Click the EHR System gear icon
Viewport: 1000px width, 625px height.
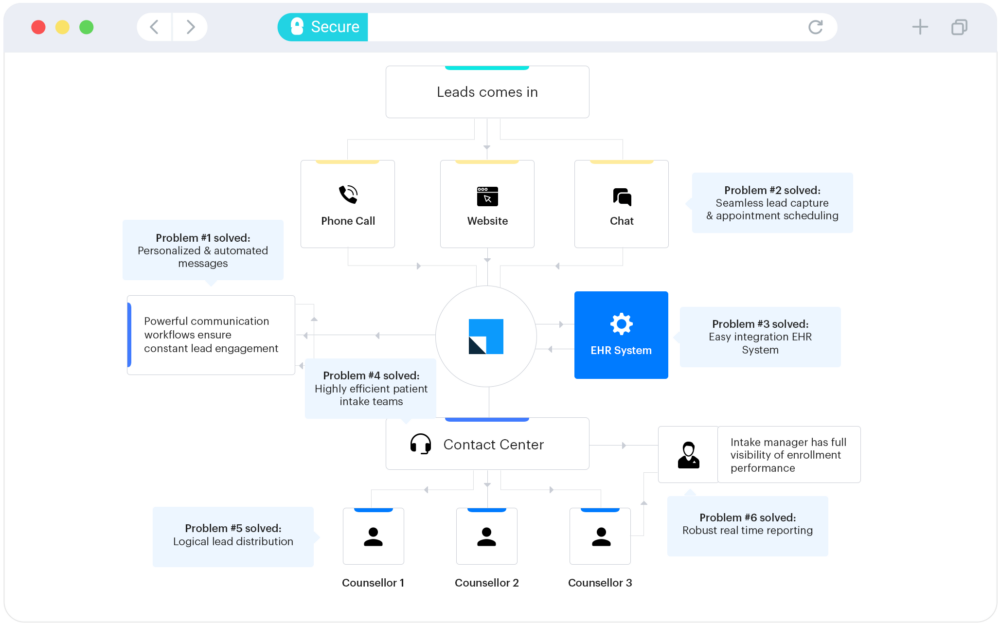pyautogui.click(x=621, y=323)
